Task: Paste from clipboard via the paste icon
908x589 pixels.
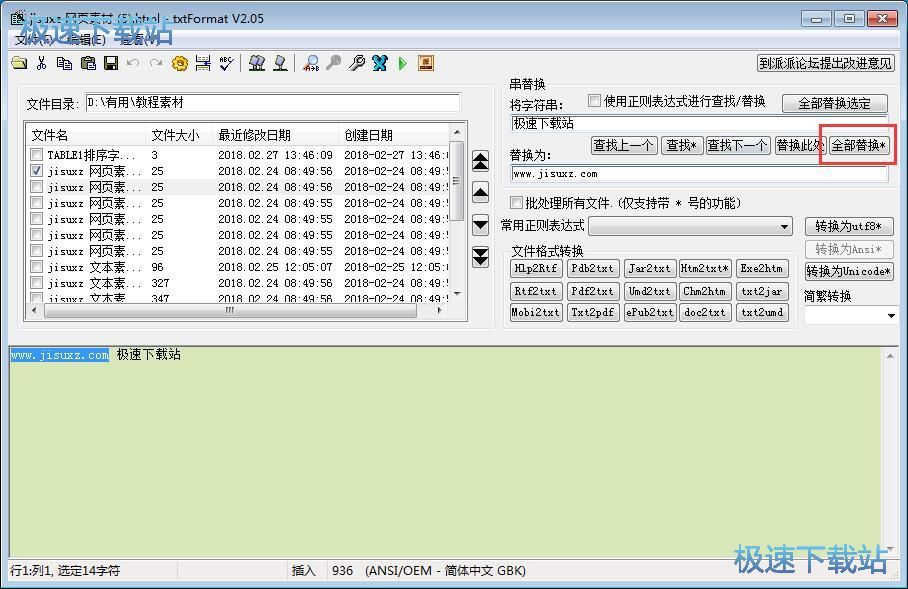Action: click(90, 62)
